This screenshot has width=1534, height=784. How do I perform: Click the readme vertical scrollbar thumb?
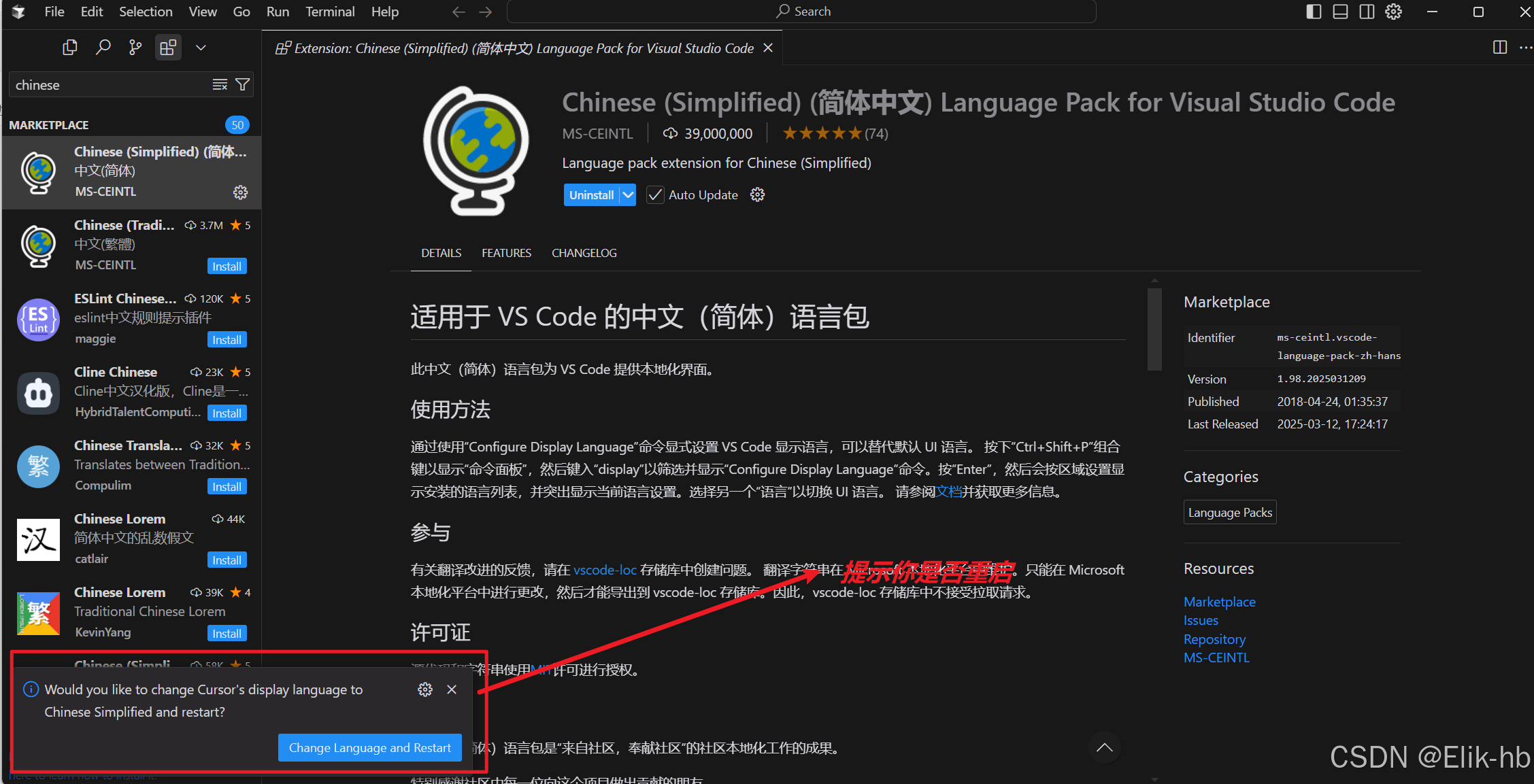coord(1154,330)
